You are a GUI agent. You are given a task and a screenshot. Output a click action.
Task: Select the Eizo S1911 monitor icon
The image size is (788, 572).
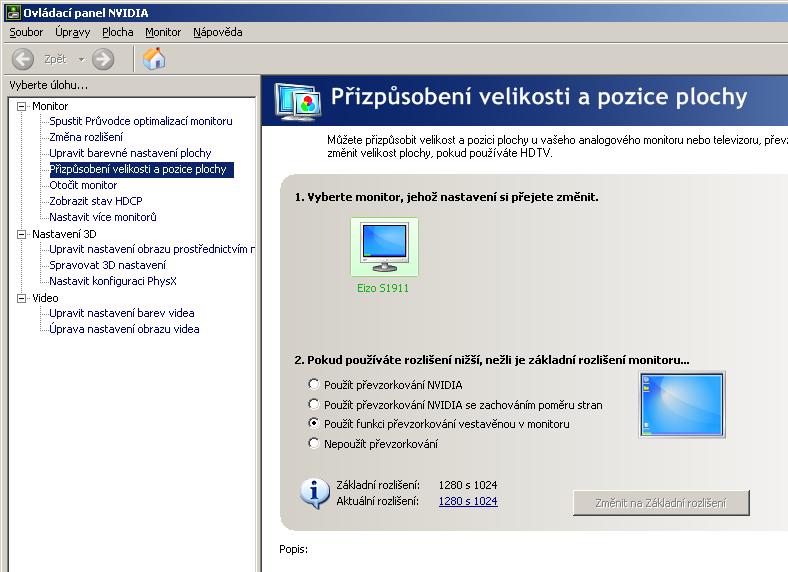coord(384,248)
